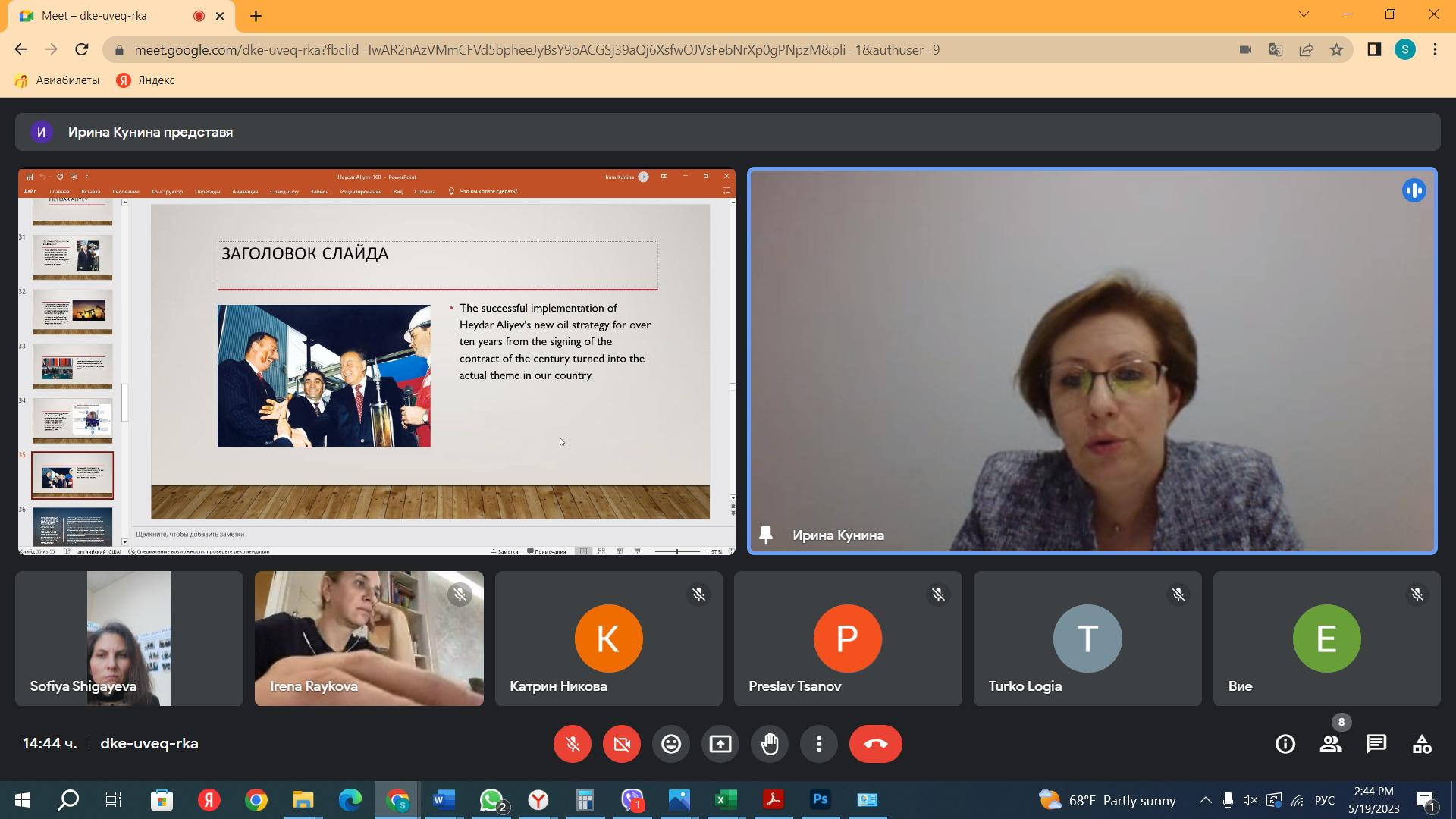Image resolution: width=1456 pixels, height=819 pixels.
Task: Turn the camera on or off
Action: (622, 744)
